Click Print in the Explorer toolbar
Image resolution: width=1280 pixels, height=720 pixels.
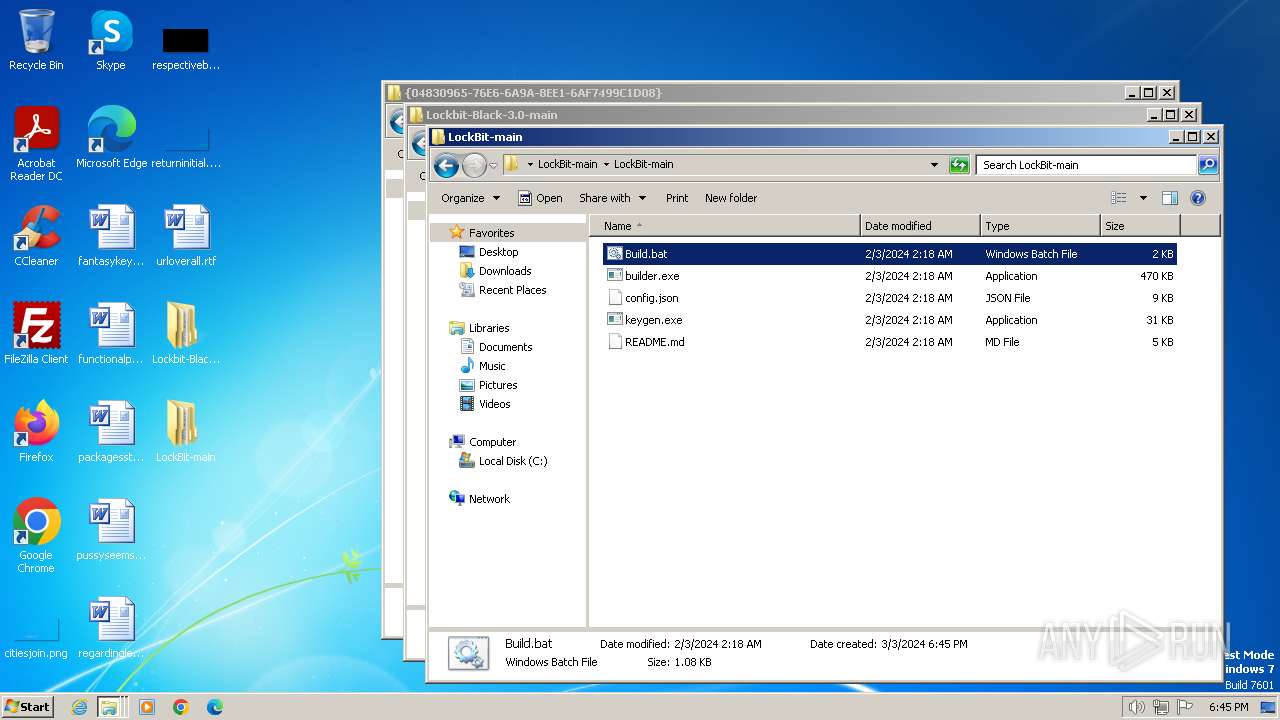click(677, 198)
